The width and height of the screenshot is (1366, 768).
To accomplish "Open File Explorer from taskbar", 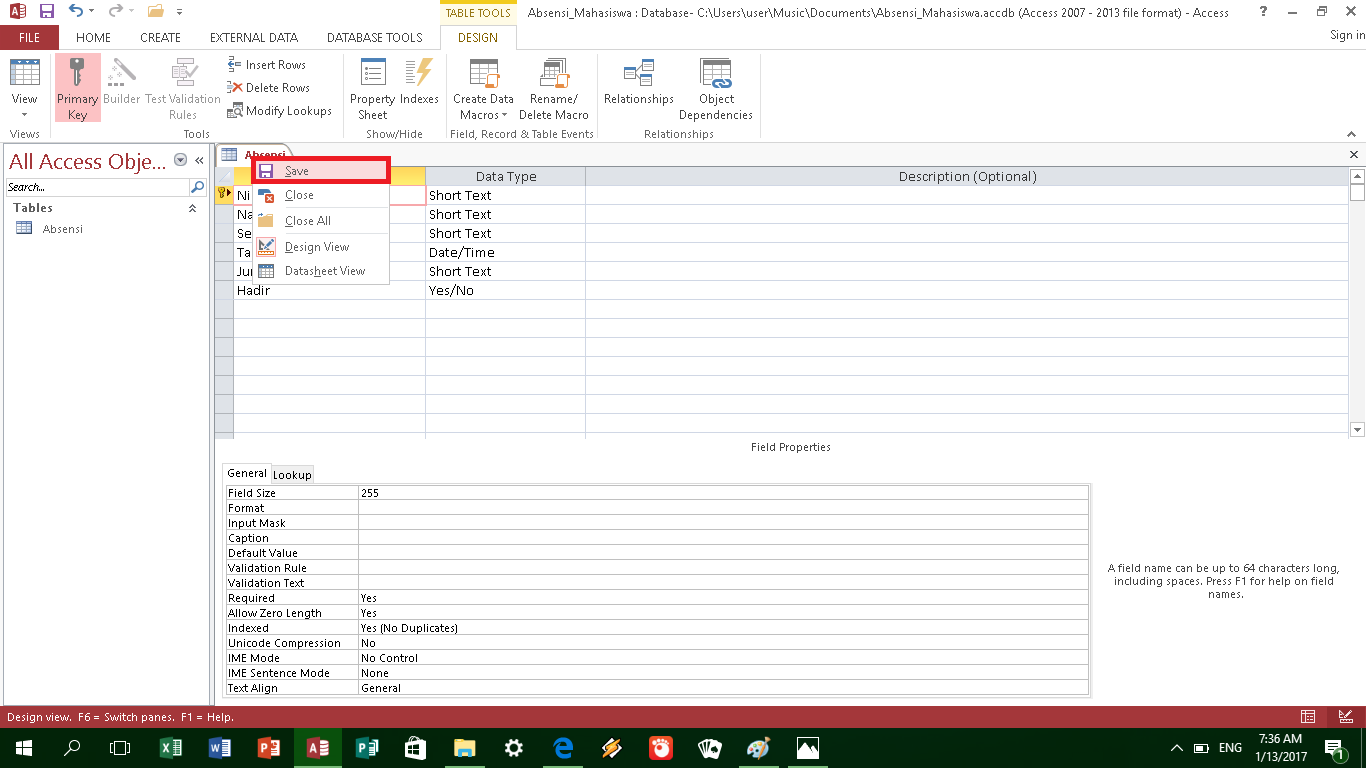I will tap(465, 747).
